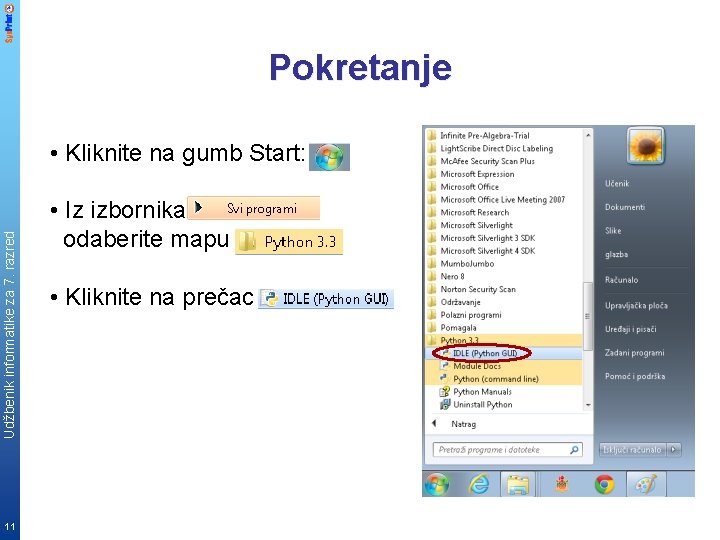Open Pomoć i podrška
The width and height of the screenshot is (720, 540).
[635, 376]
